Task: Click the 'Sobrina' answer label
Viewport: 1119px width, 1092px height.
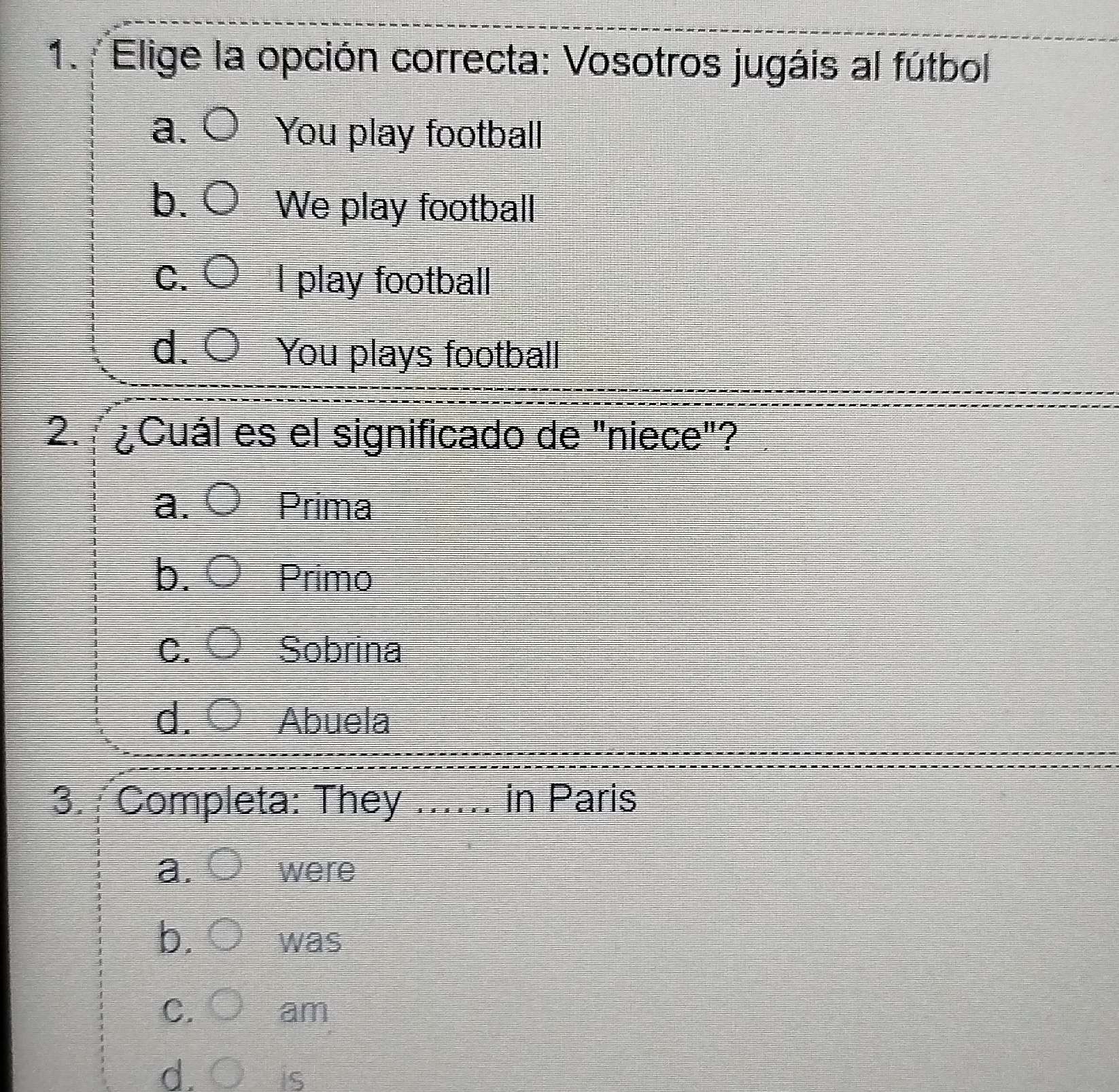Action: pos(341,650)
